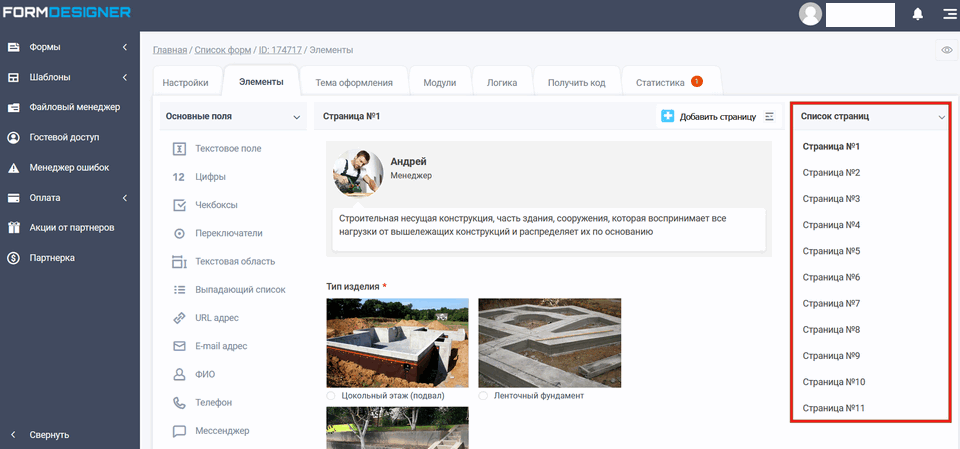Open the Получить код tab
960x449 pixels.
tap(577, 83)
